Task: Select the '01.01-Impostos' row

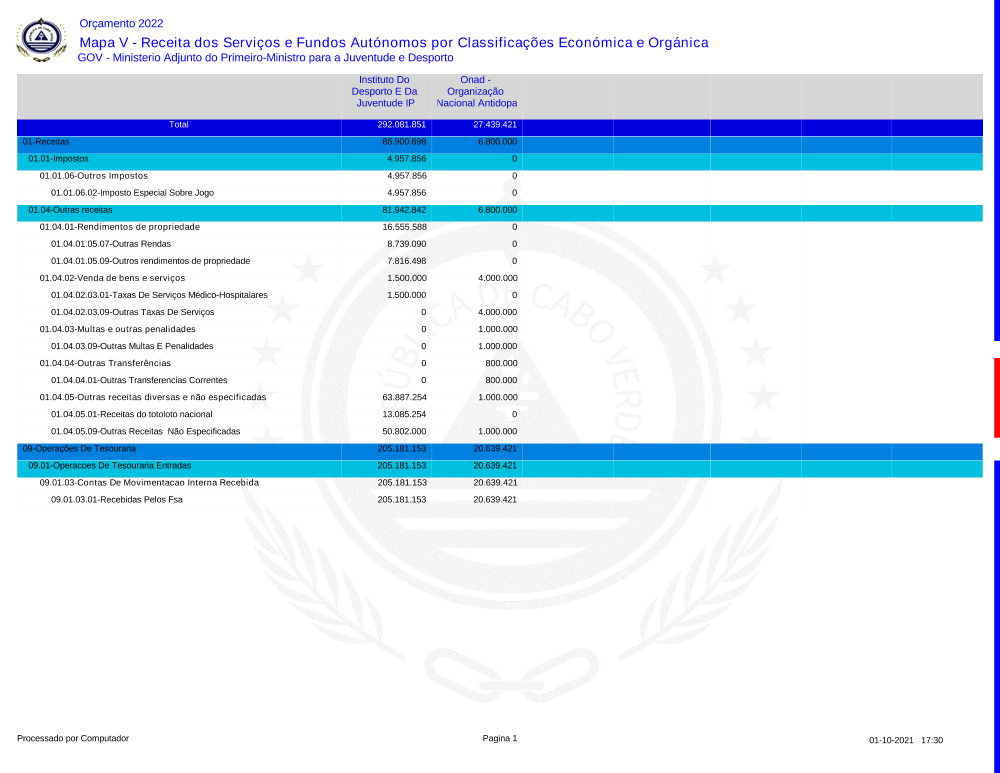Action: tap(58, 159)
